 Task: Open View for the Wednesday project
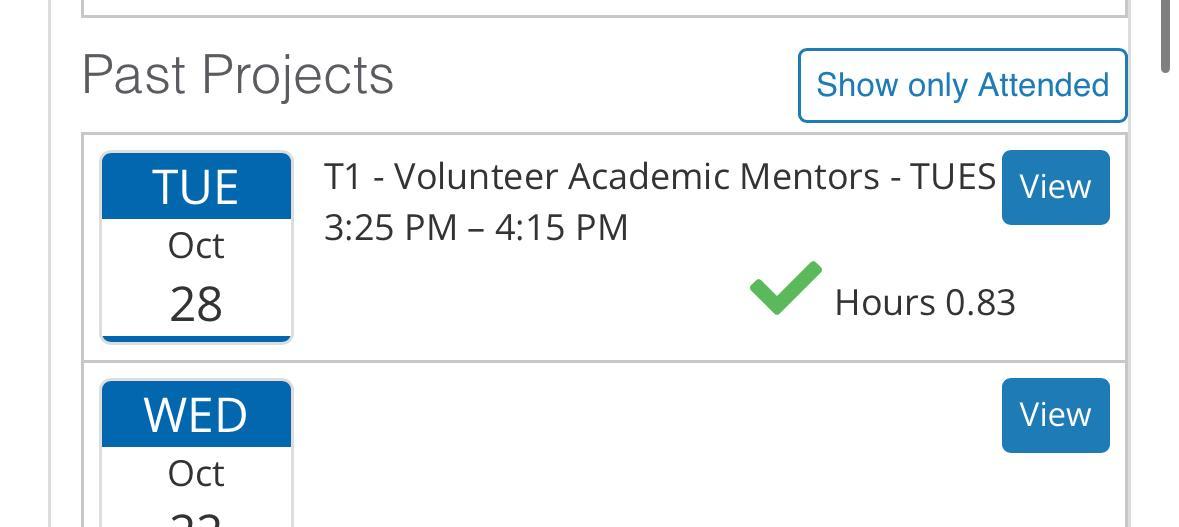tap(1055, 415)
